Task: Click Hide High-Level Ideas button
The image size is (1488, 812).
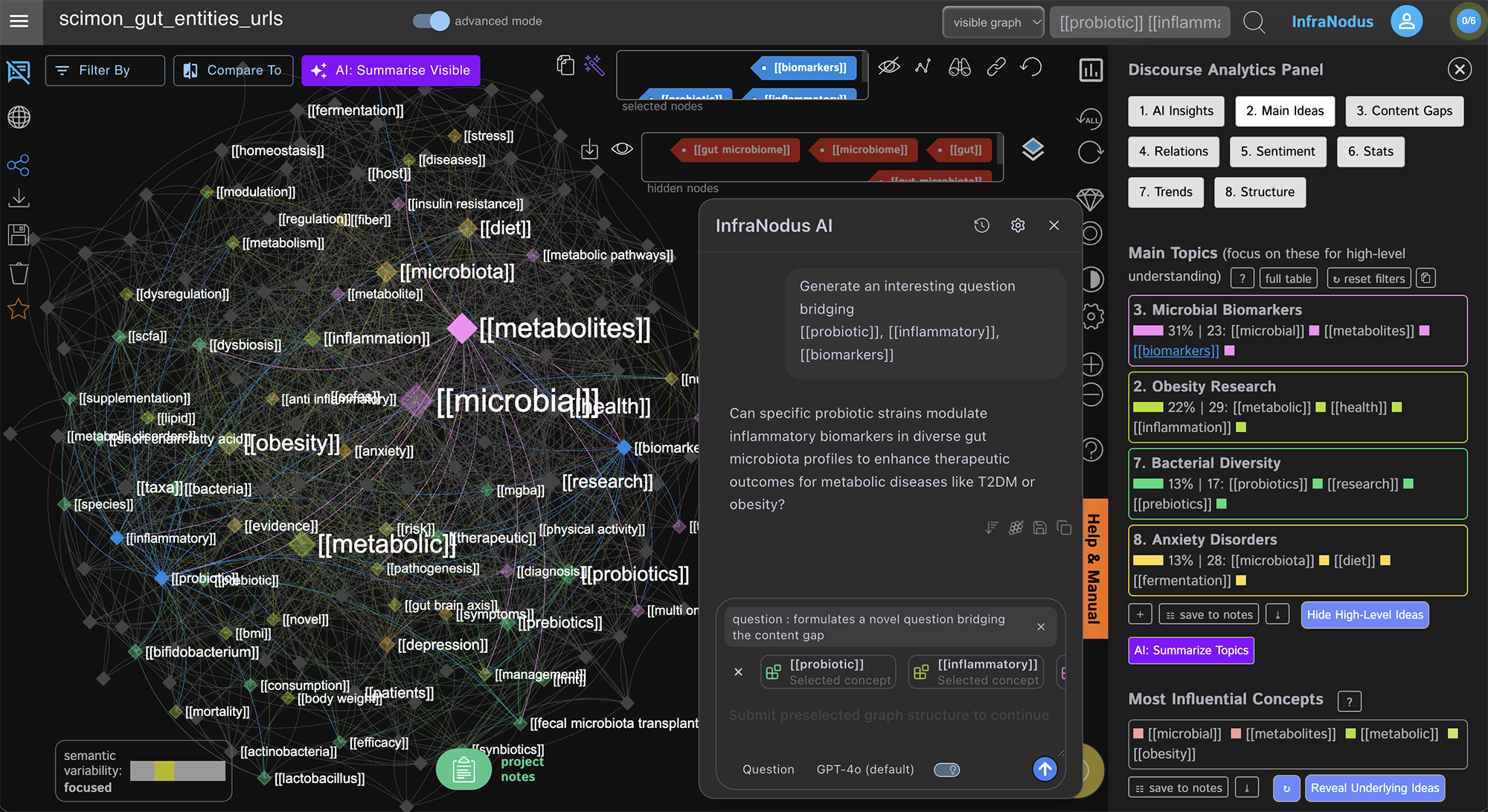Action: (1364, 615)
